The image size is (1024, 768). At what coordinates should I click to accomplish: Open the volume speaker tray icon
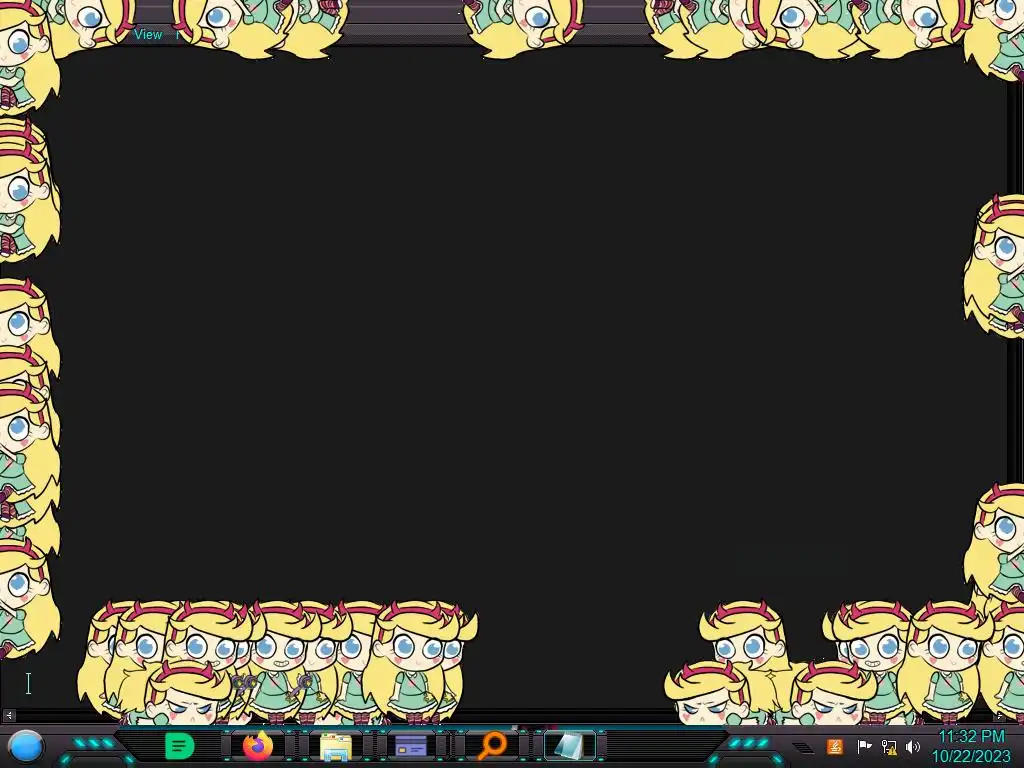(x=913, y=746)
